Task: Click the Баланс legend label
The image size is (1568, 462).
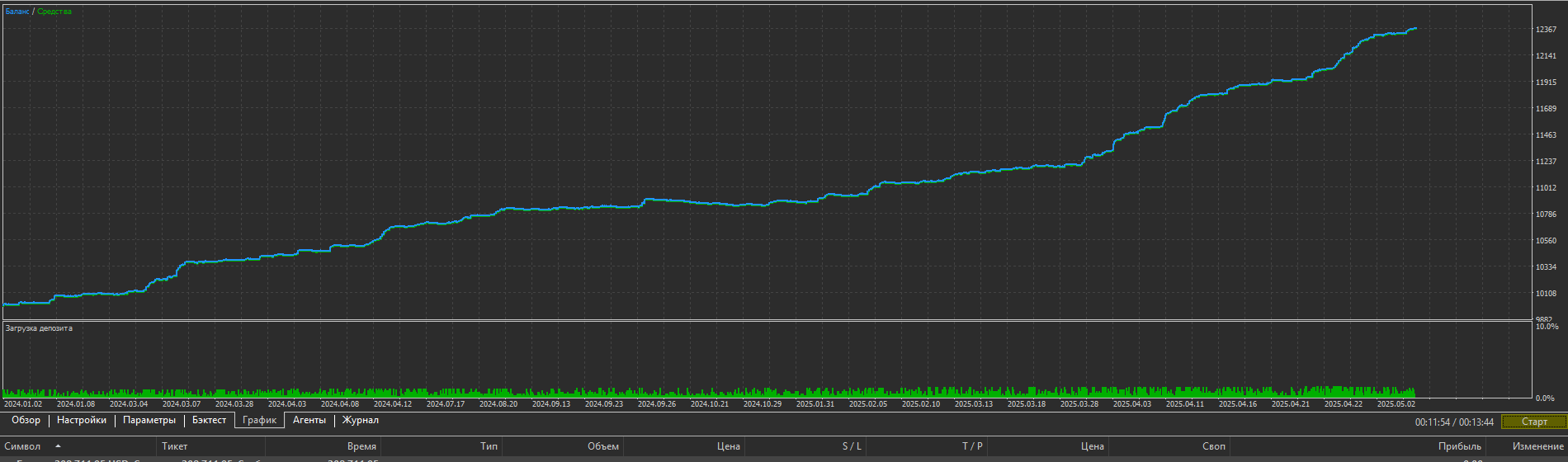Action: coord(17,12)
